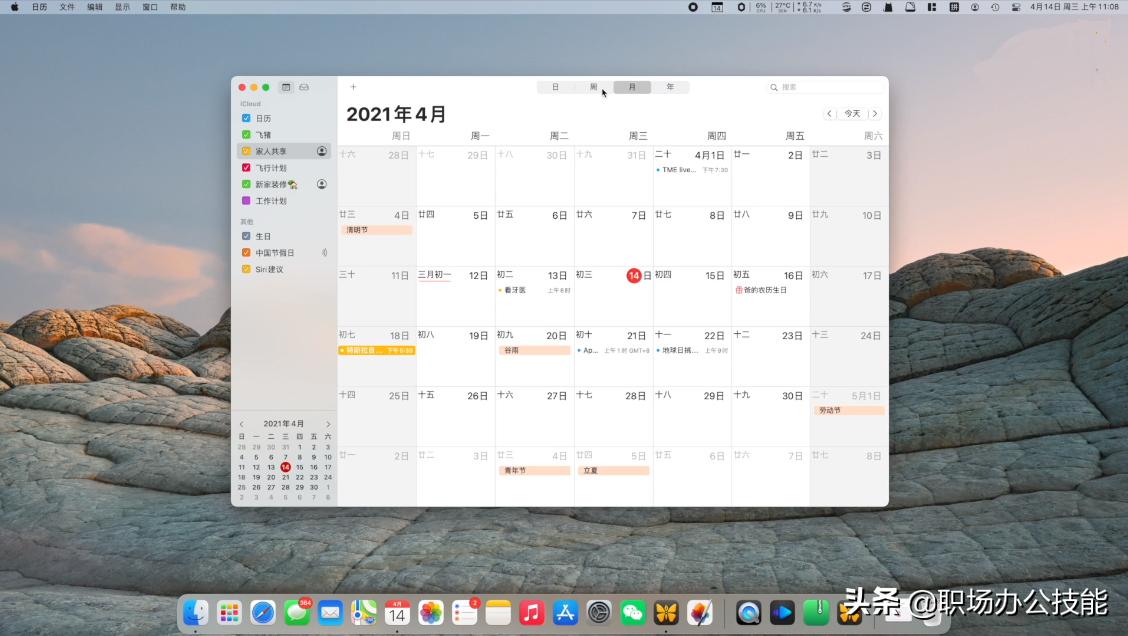Click the share icon beside 家人共享

(x=322, y=151)
